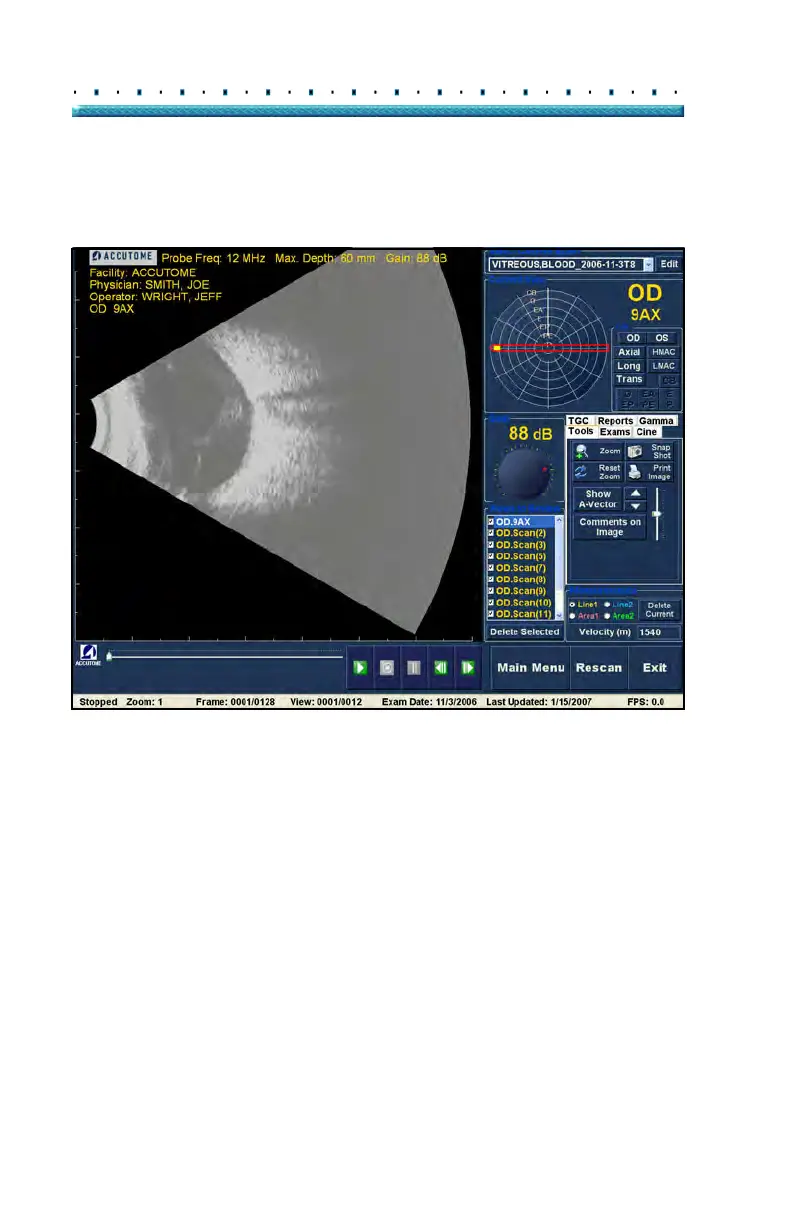Screen dimensions: 792x1224
Task: Uncheck the OD.Scan(2) checkbox
Action: coord(491,534)
